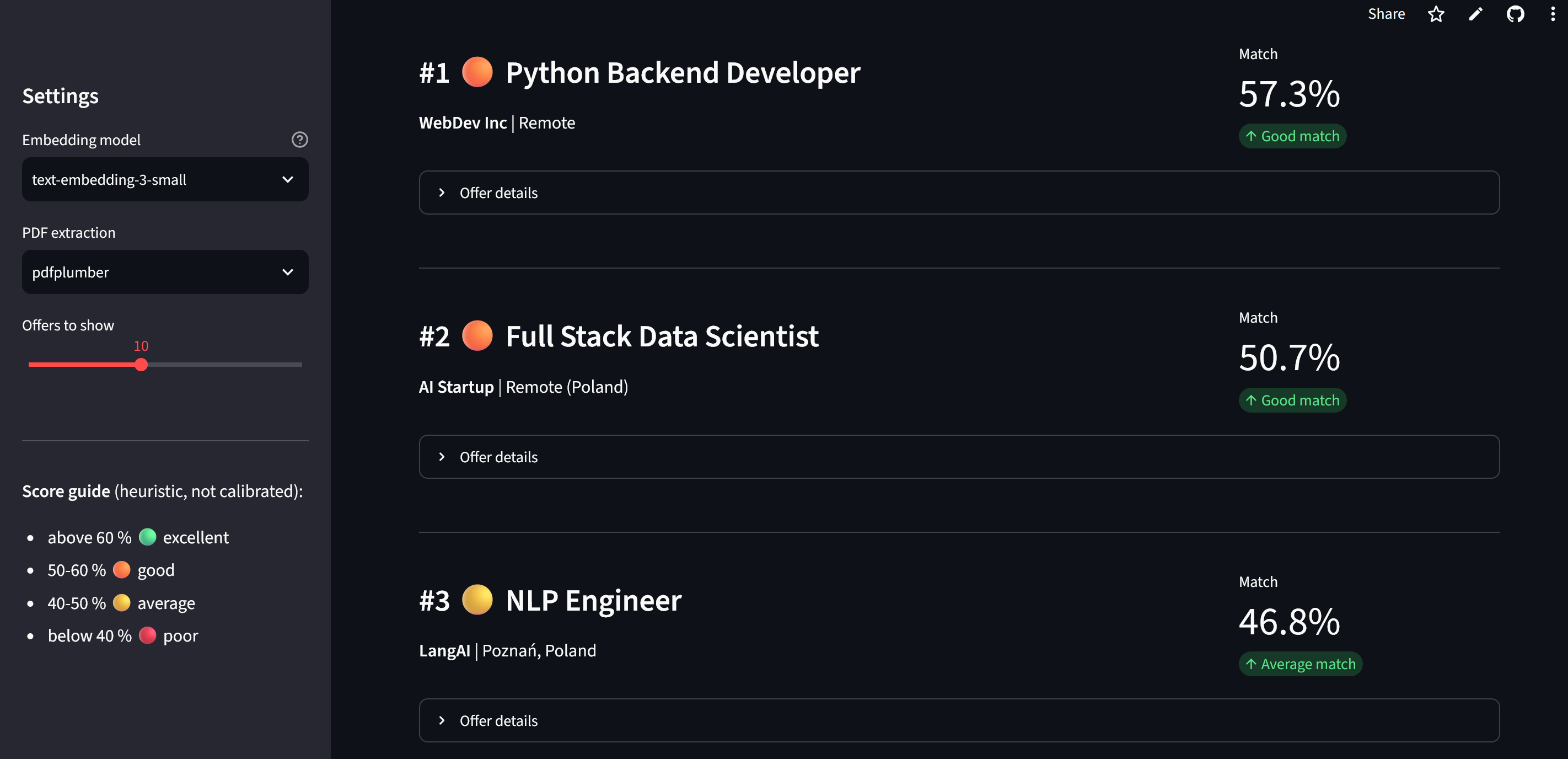Open the GitHub repository icon
This screenshot has width=1568, height=759.
click(1515, 14)
